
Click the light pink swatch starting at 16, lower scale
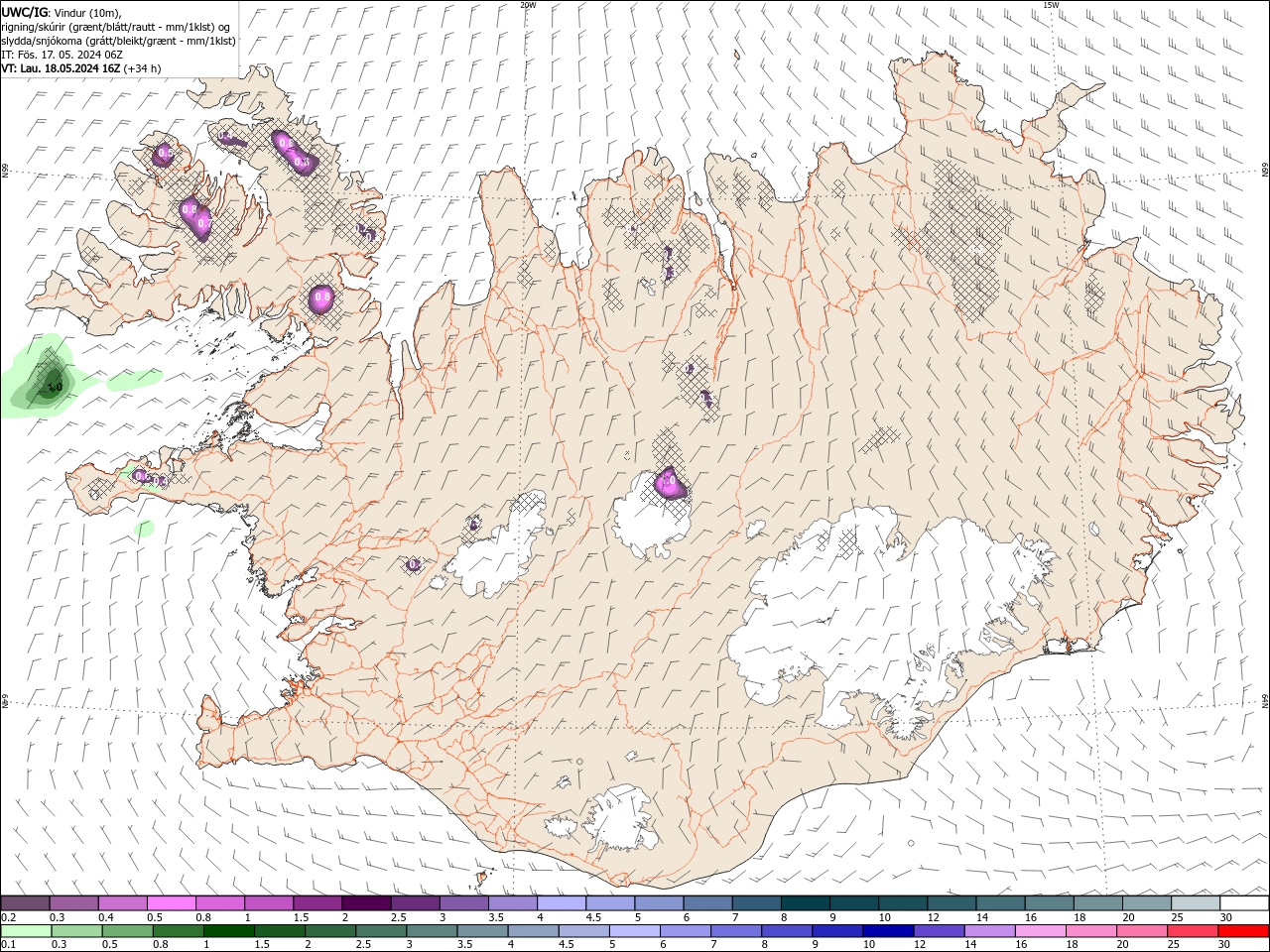pyautogui.click(x=1040, y=931)
